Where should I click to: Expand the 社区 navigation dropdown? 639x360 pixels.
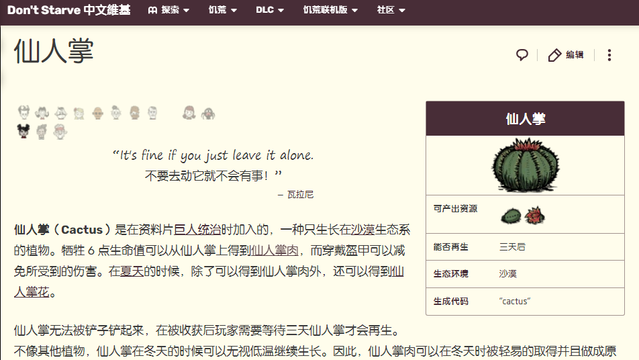point(391,10)
